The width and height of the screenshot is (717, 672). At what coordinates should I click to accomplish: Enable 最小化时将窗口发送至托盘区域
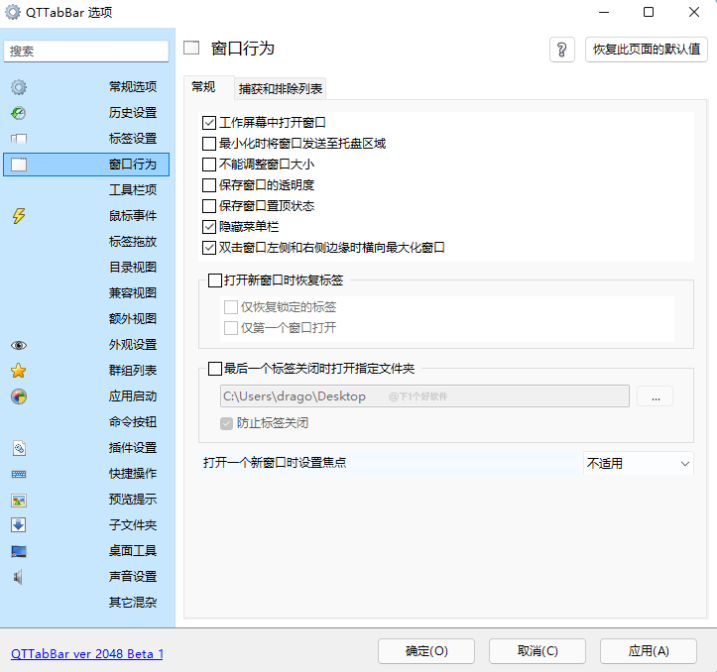tap(209, 144)
